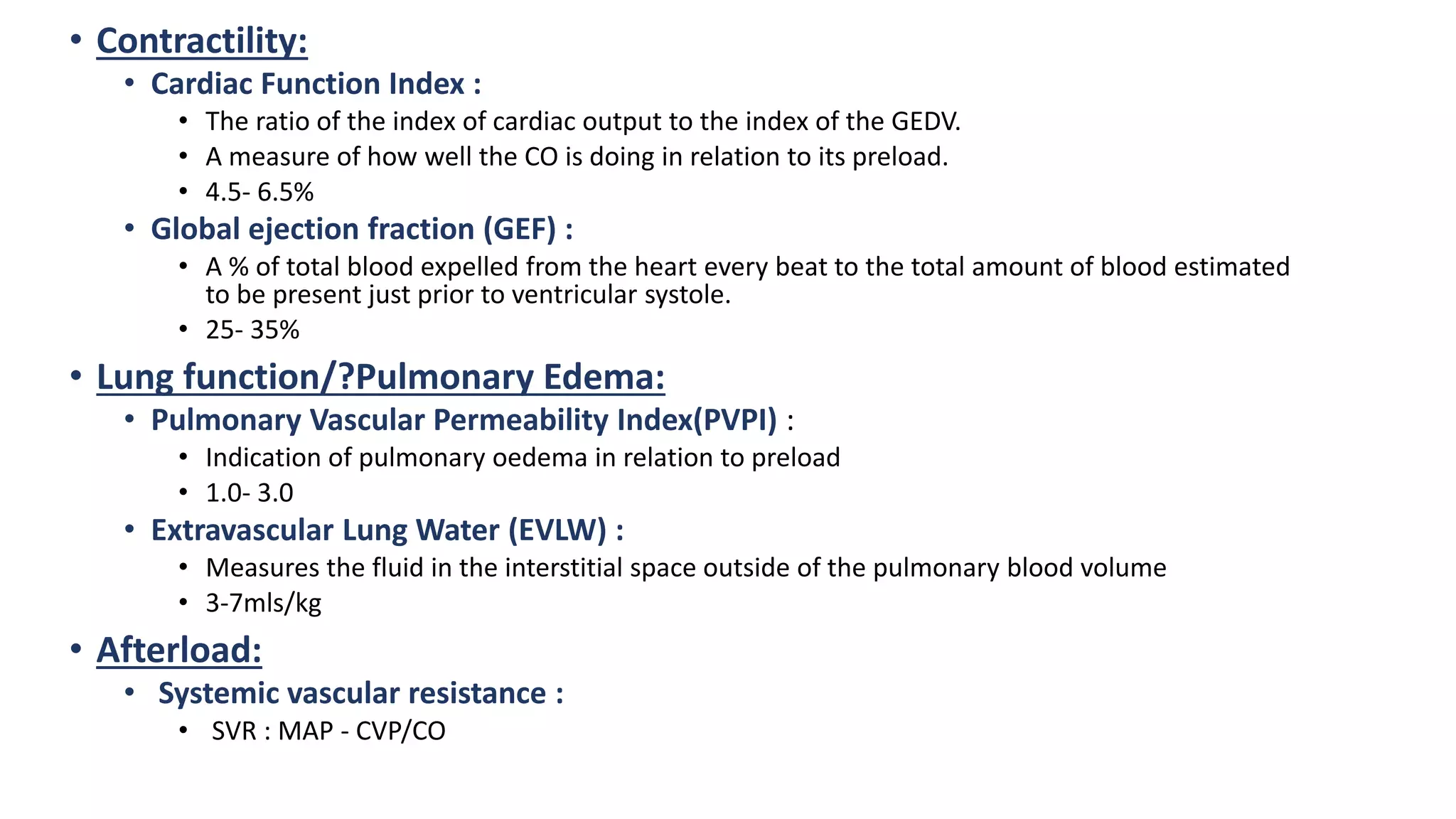This screenshot has height=819, width=1456.
Task: Select the 3-7mls/kg value
Action: click(x=263, y=604)
